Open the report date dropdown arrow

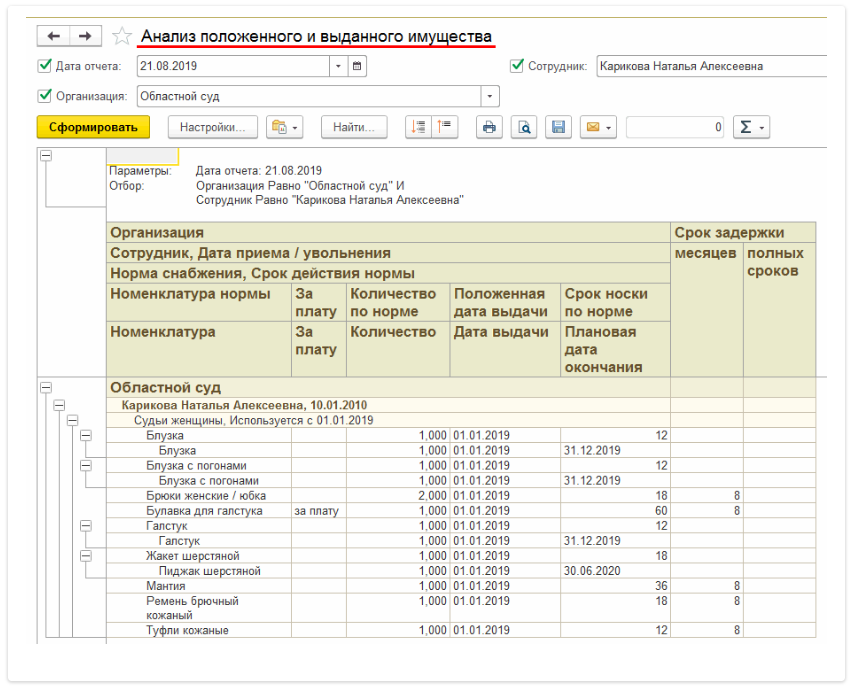click(338, 66)
